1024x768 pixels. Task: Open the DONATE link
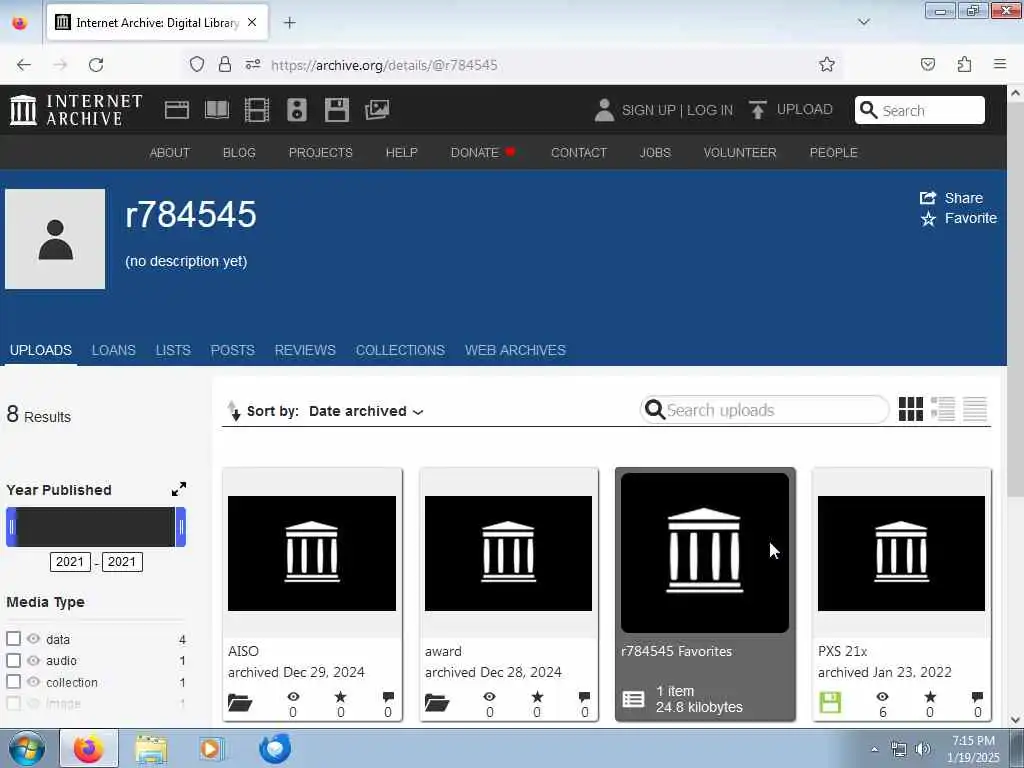coord(475,152)
